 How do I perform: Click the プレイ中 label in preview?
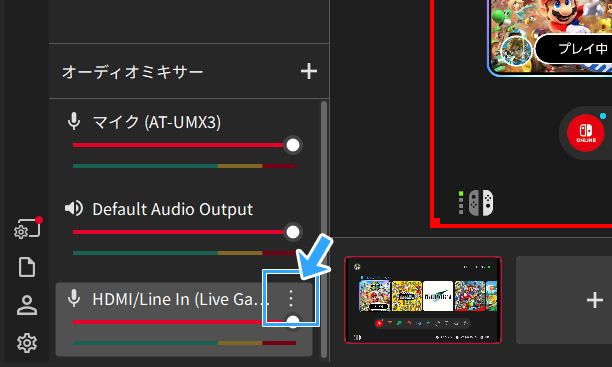(x=582, y=48)
